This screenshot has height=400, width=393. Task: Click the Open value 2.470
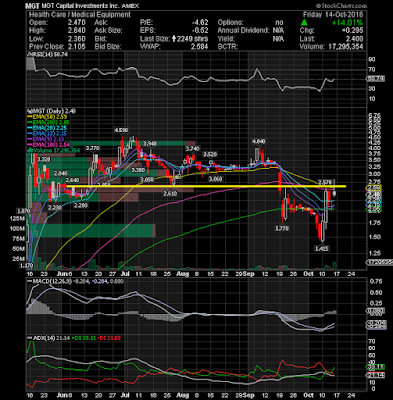76,23
